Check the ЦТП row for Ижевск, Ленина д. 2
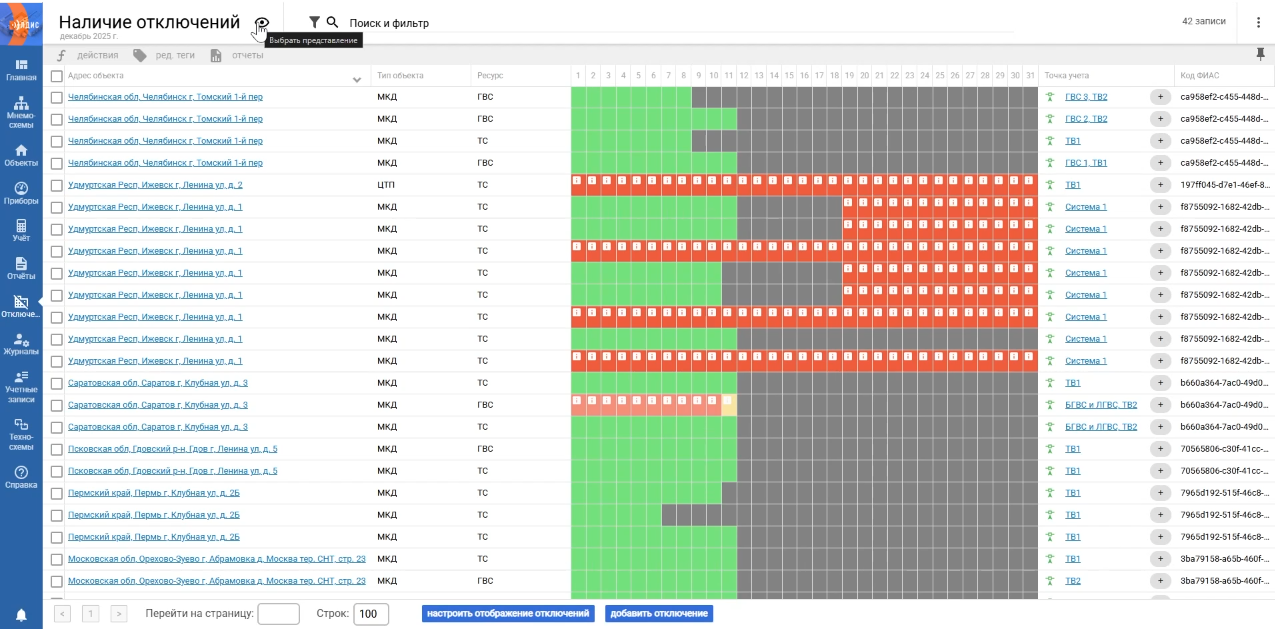The height and width of the screenshot is (629, 1275). pyautogui.click(x=57, y=185)
